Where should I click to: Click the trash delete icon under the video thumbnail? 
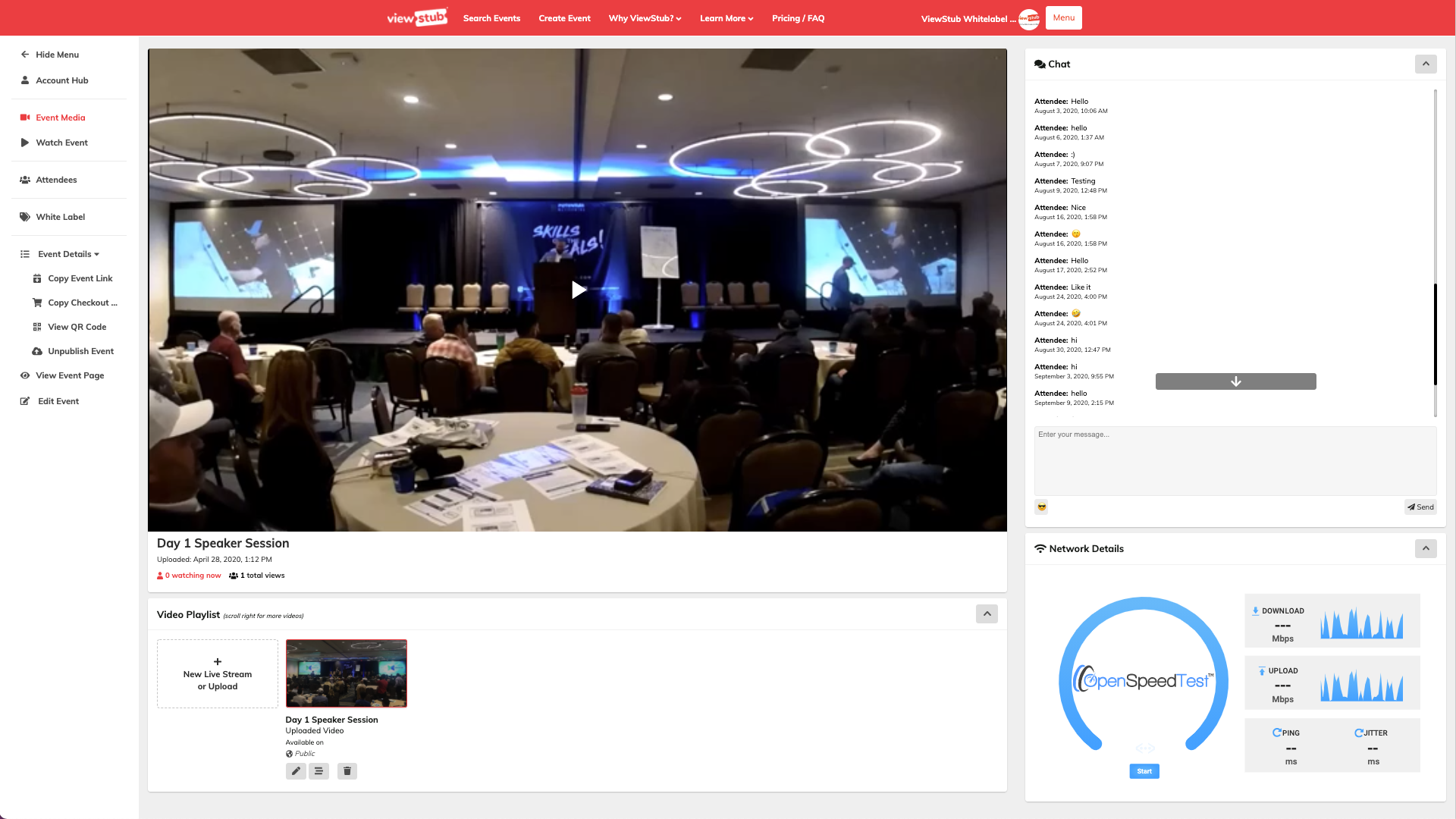click(x=347, y=771)
